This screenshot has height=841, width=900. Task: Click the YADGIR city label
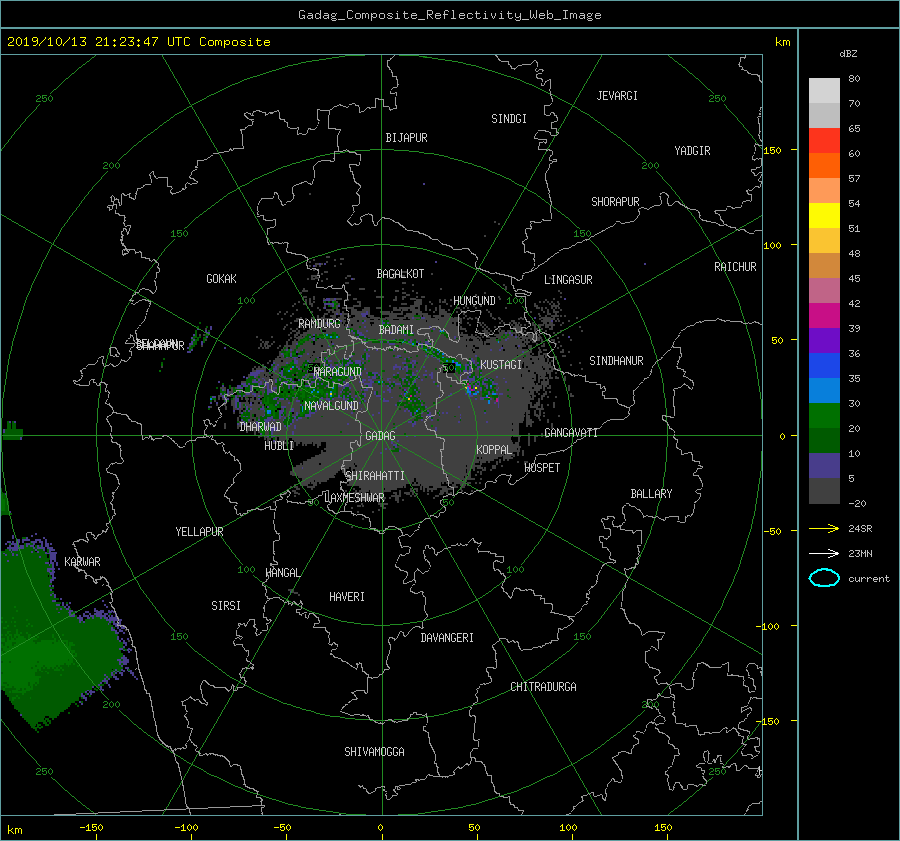692,150
